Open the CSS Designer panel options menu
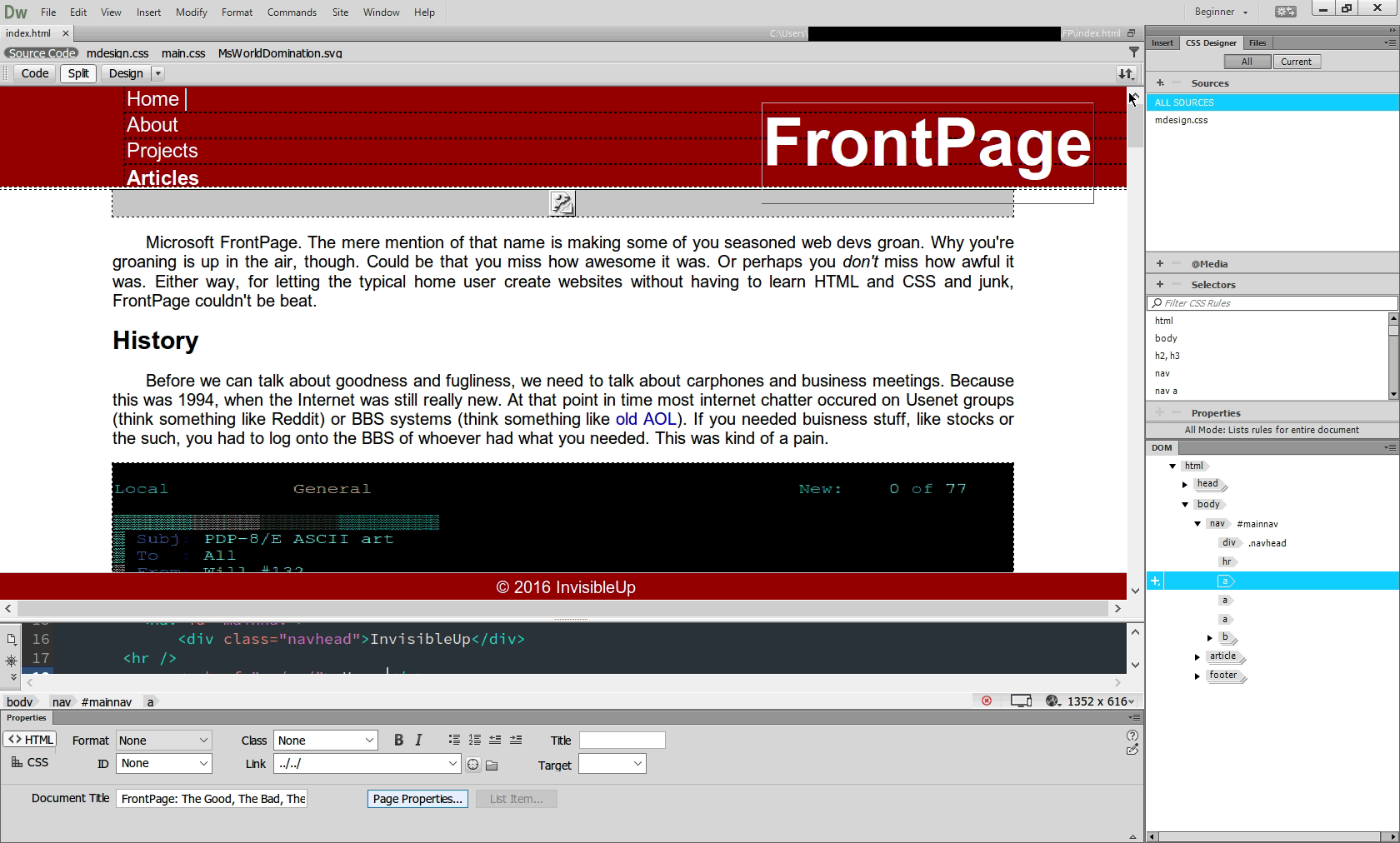Image resolution: width=1400 pixels, height=843 pixels. (x=1389, y=42)
